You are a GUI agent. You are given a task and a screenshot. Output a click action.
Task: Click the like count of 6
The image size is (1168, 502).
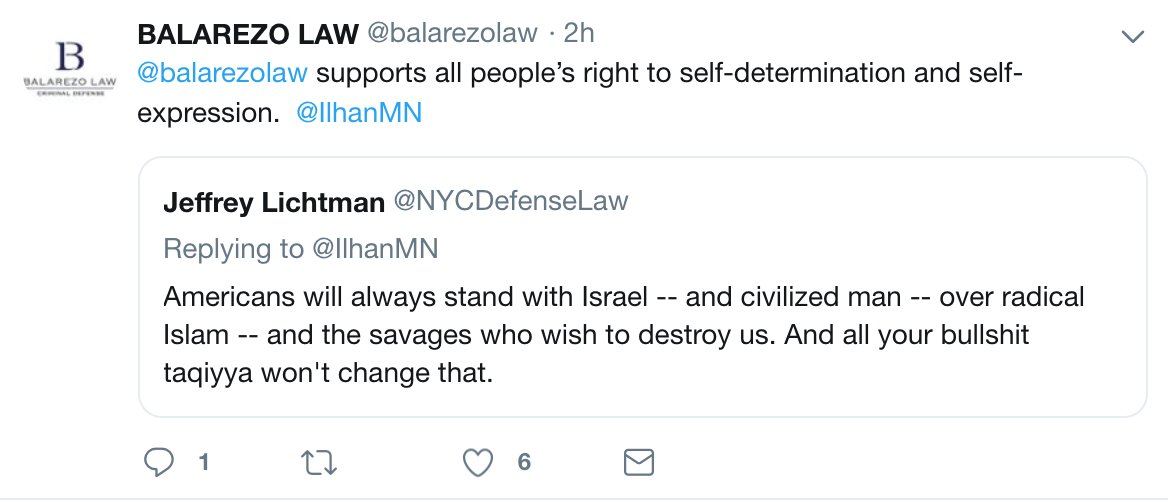click(523, 463)
